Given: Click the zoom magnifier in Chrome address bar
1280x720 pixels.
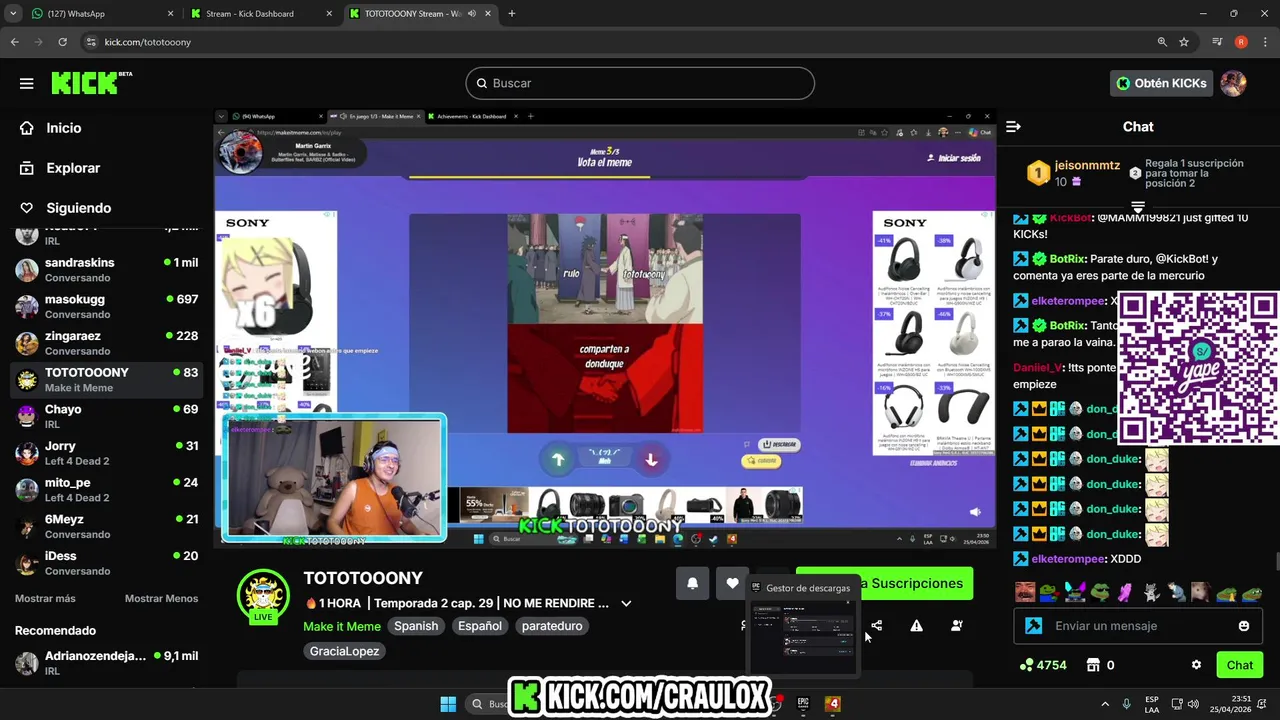Looking at the screenshot, I should click(1162, 42).
